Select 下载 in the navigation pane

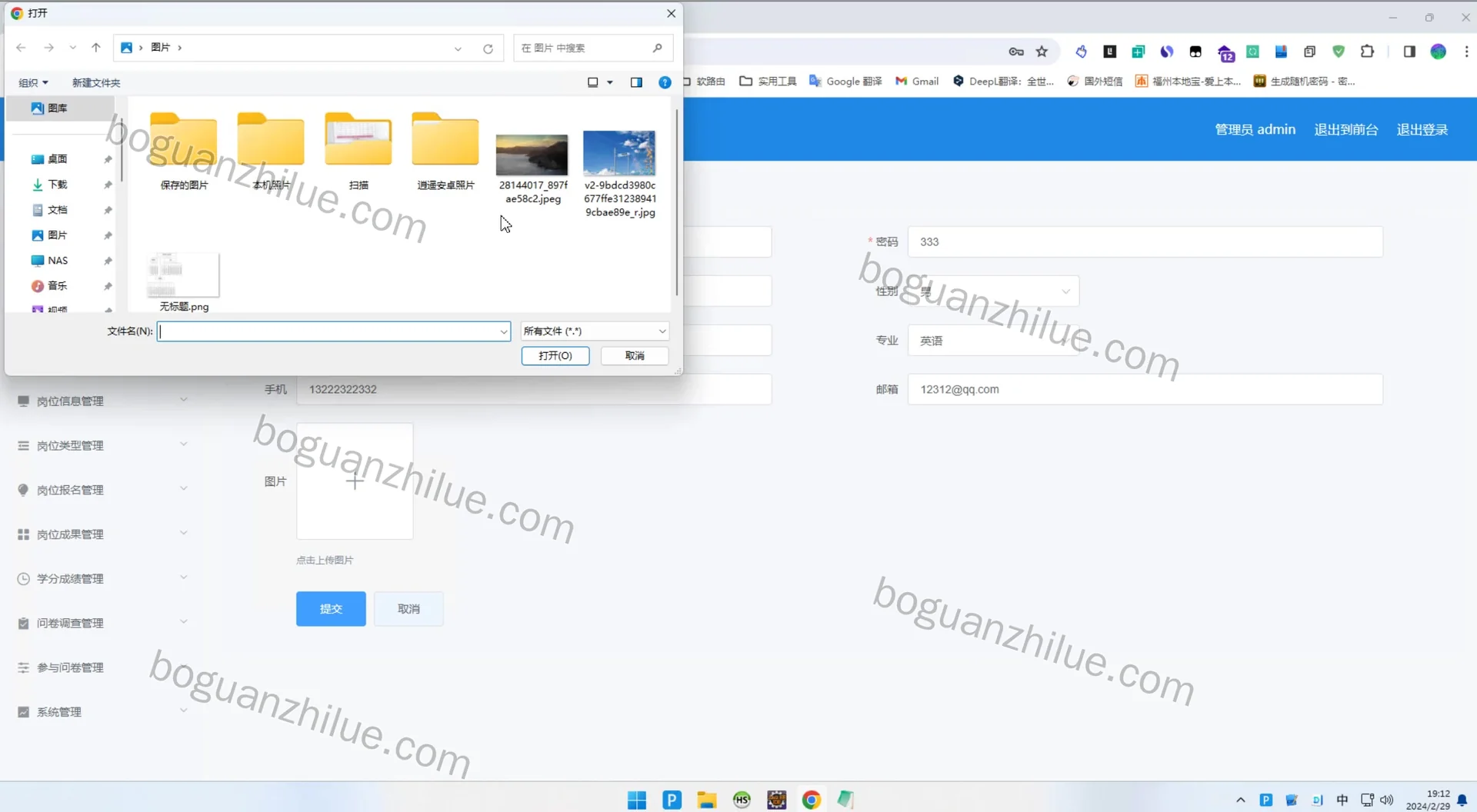click(x=57, y=185)
